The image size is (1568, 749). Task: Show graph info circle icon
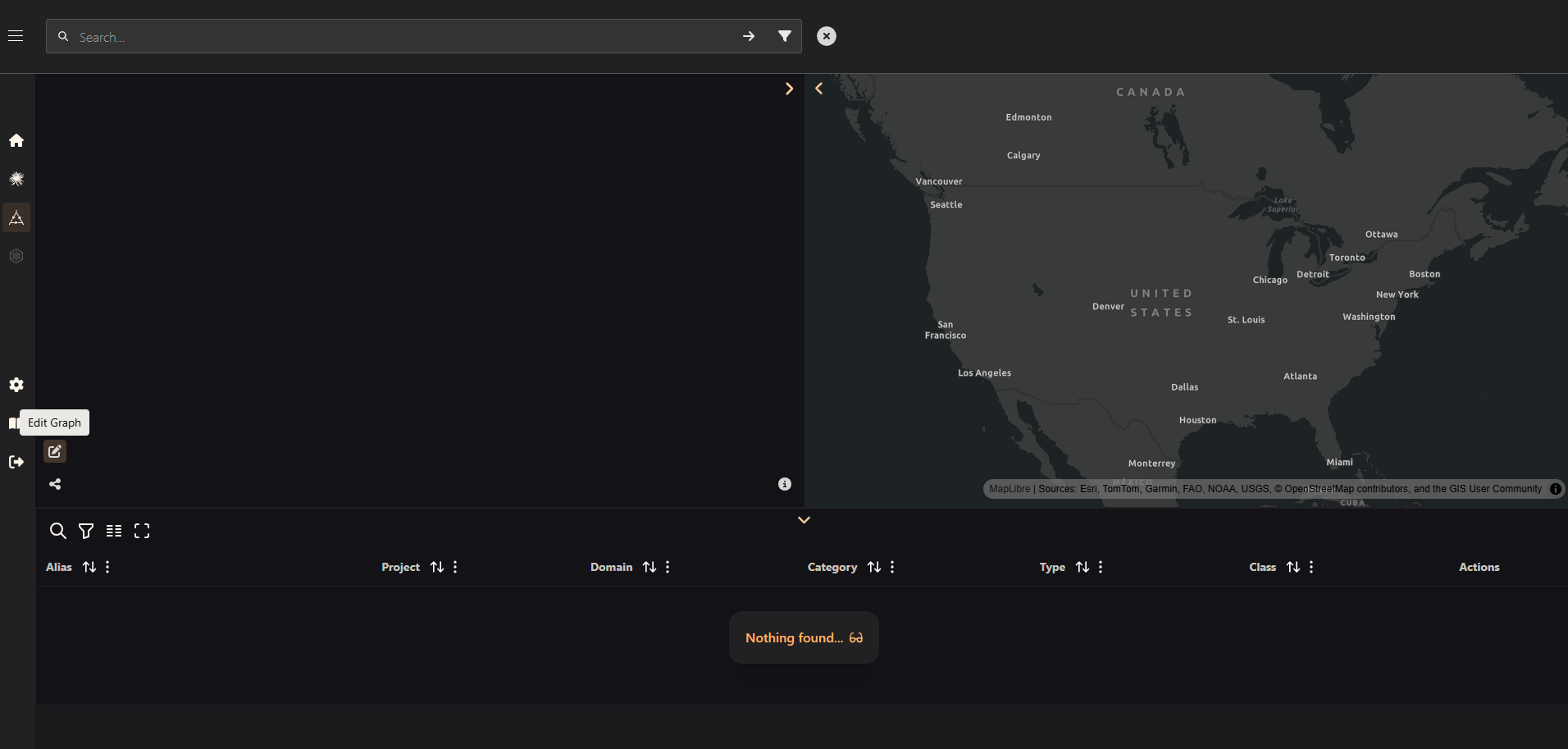click(x=785, y=484)
